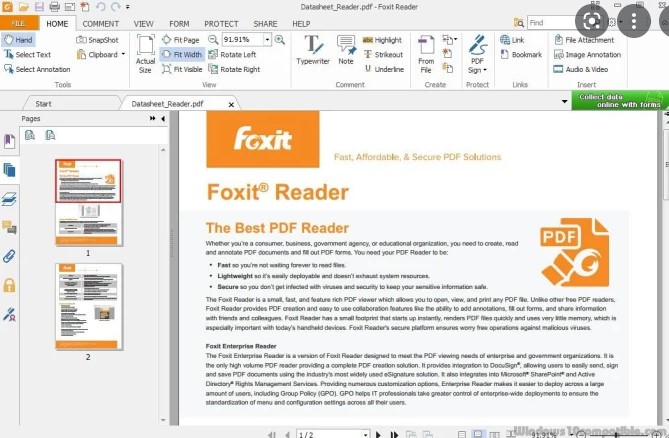This screenshot has width=669, height=438.
Task: Select the Typewriter tool
Action: coord(313,50)
